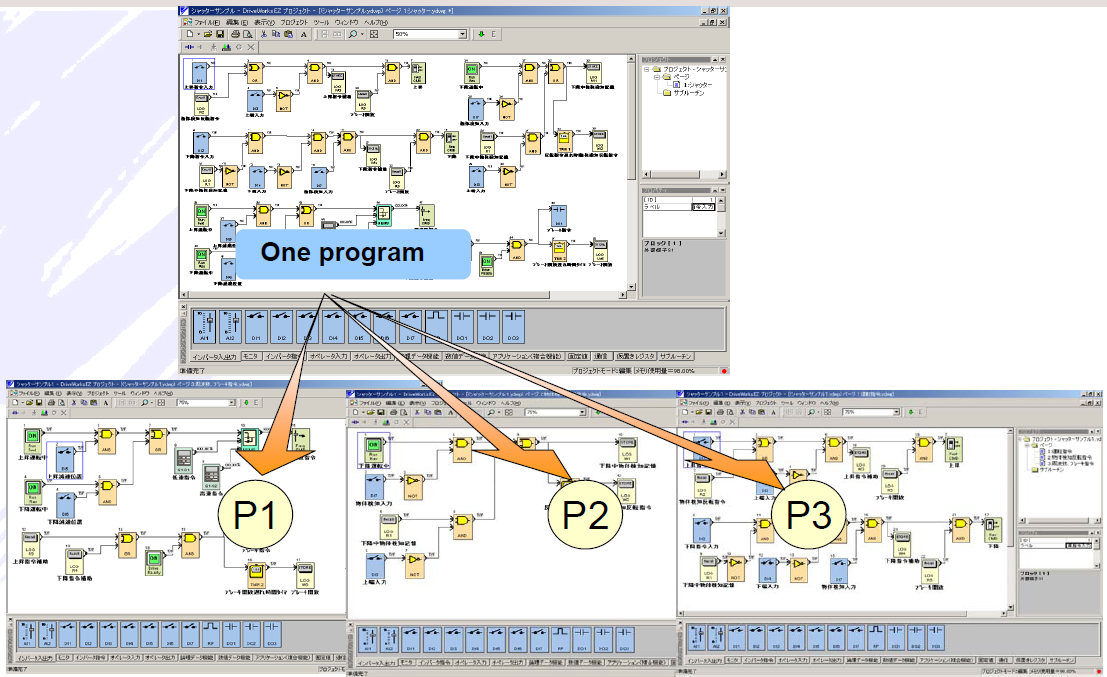Viewport: 1107px width, 677px height.
Task: Collapse the プロジェクト root tree node
Action: point(647,69)
